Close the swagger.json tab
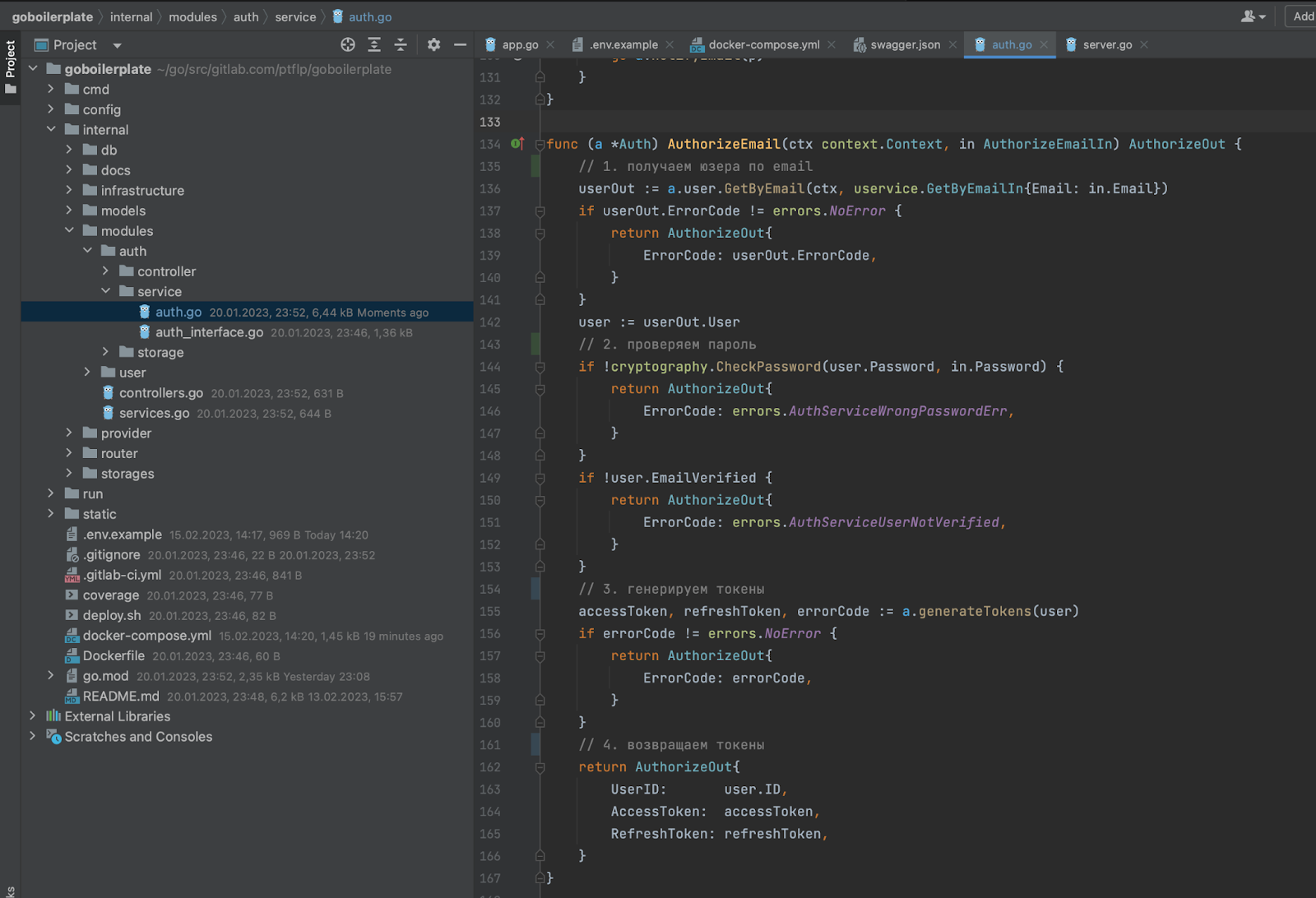1316x898 pixels. [x=952, y=45]
